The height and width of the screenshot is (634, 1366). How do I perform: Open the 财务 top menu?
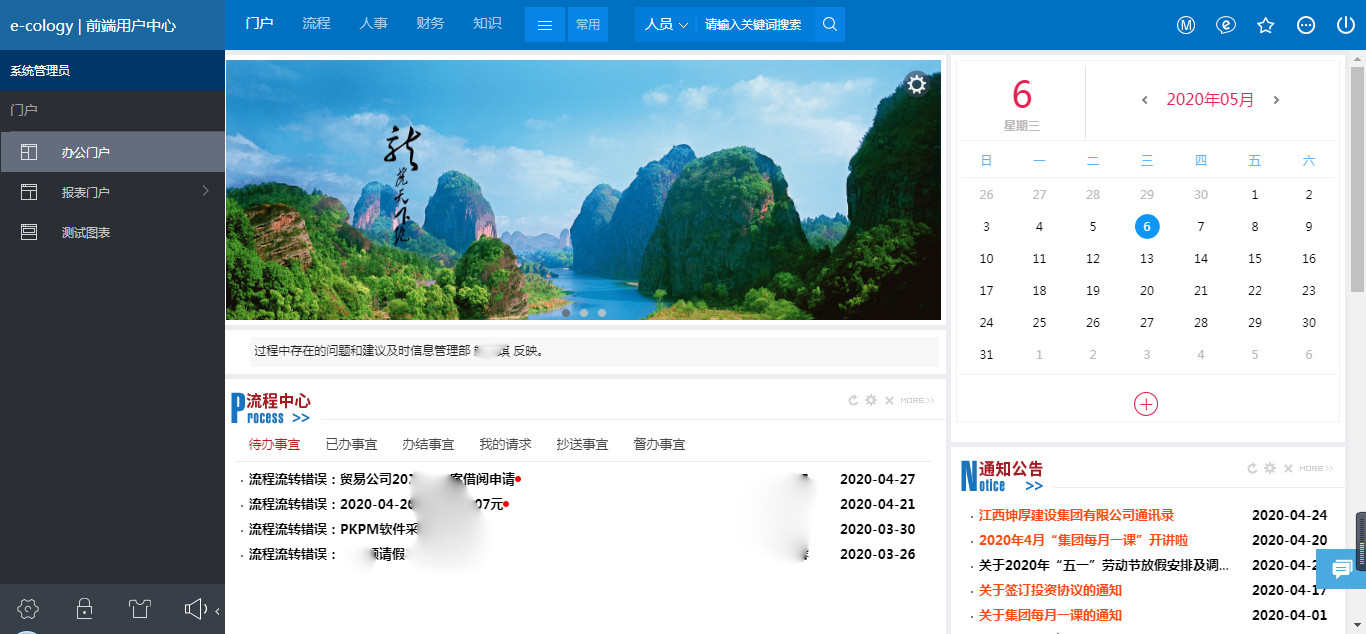click(430, 24)
